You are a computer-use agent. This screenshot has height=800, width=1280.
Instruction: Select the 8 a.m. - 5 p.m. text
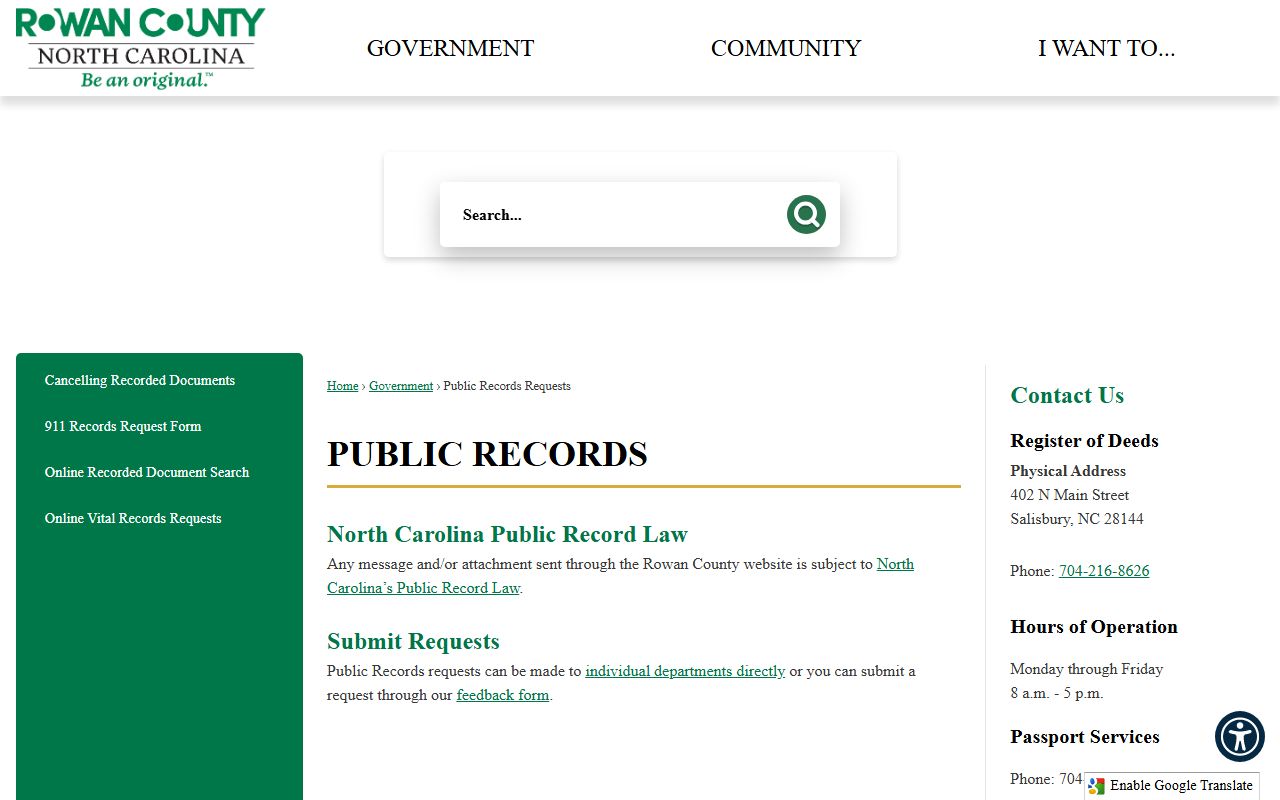[x=1057, y=693]
